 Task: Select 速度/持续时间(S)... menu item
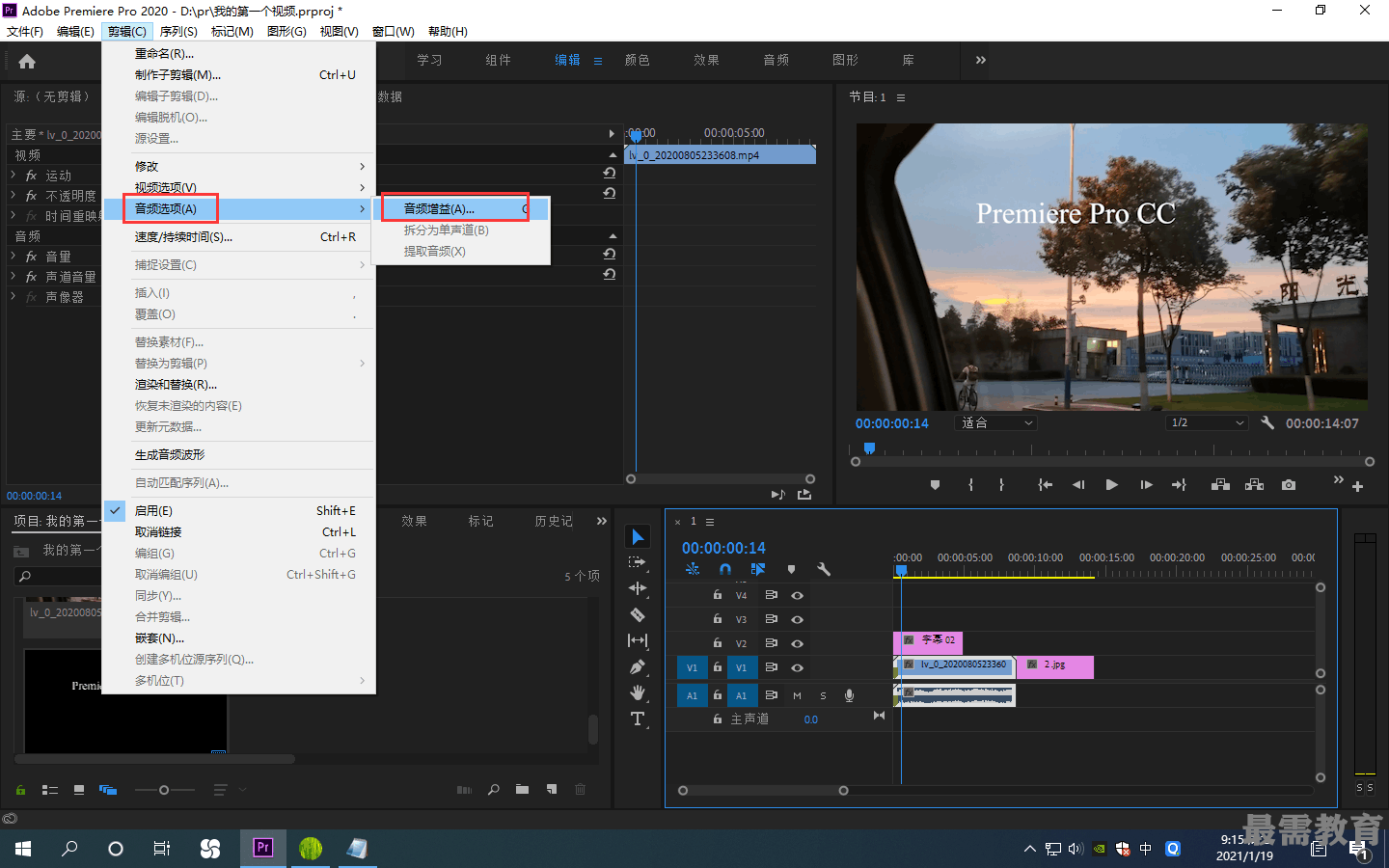(x=238, y=236)
